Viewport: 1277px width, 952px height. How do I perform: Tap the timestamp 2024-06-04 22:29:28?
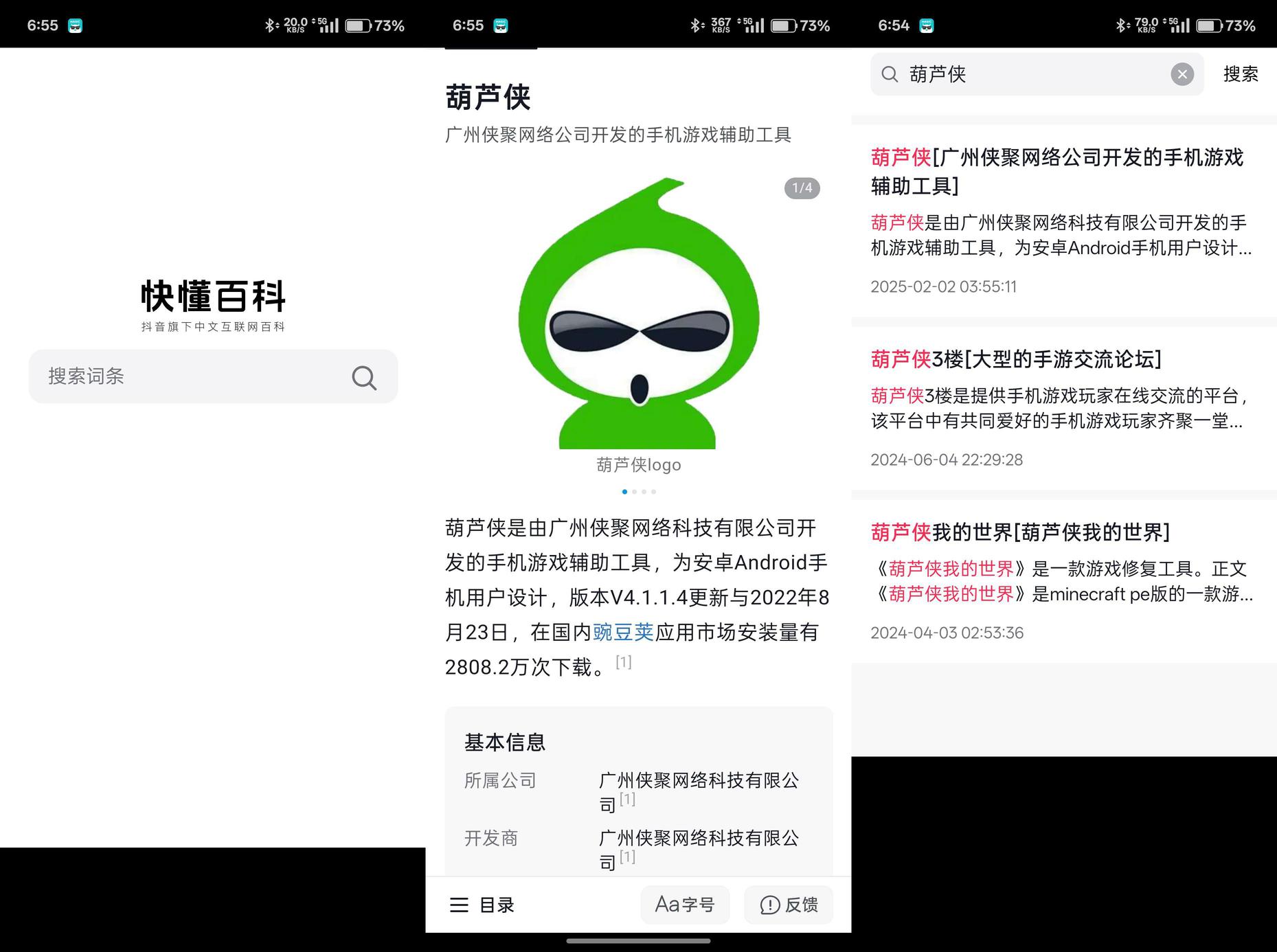[947, 460]
